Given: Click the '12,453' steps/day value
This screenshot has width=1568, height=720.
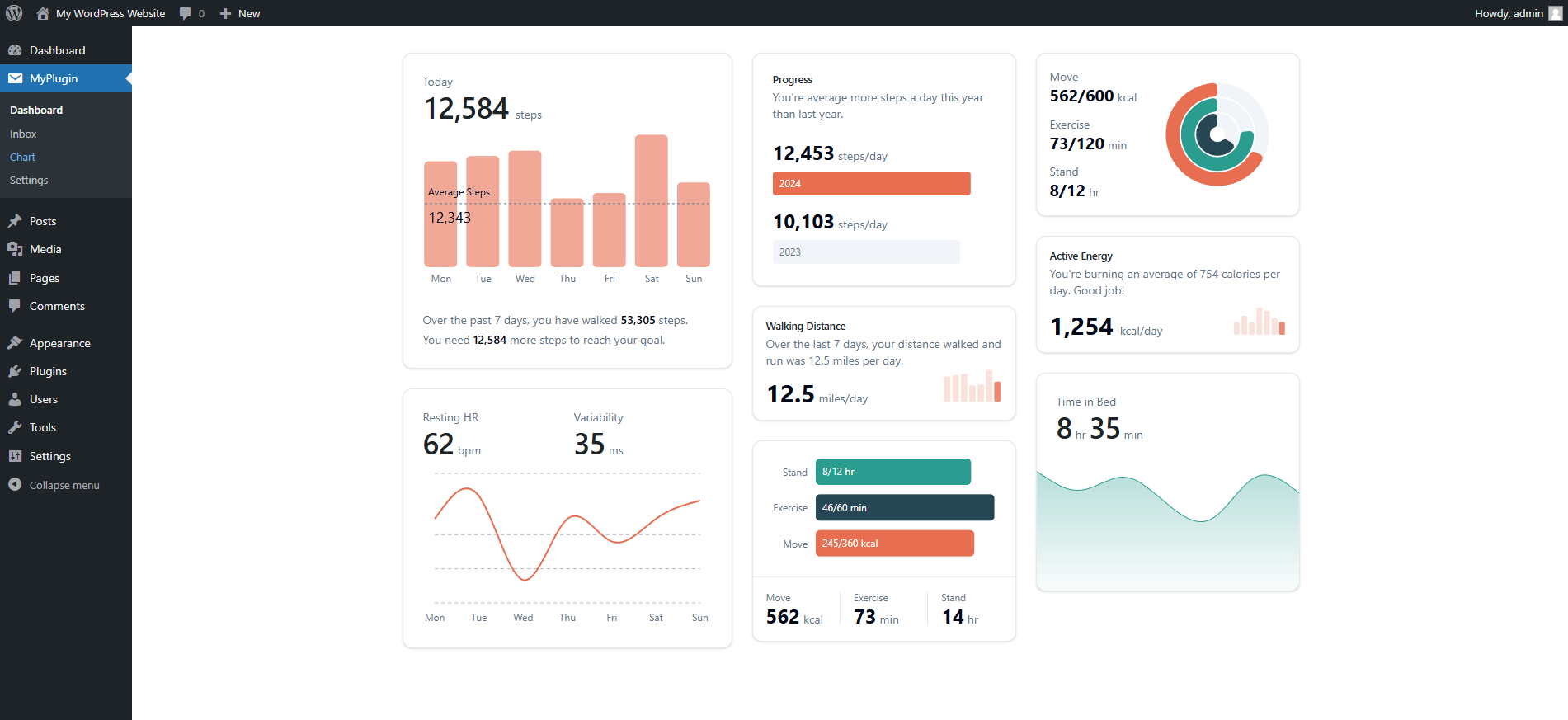Looking at the screenshot, I should (x=803, y=153).
